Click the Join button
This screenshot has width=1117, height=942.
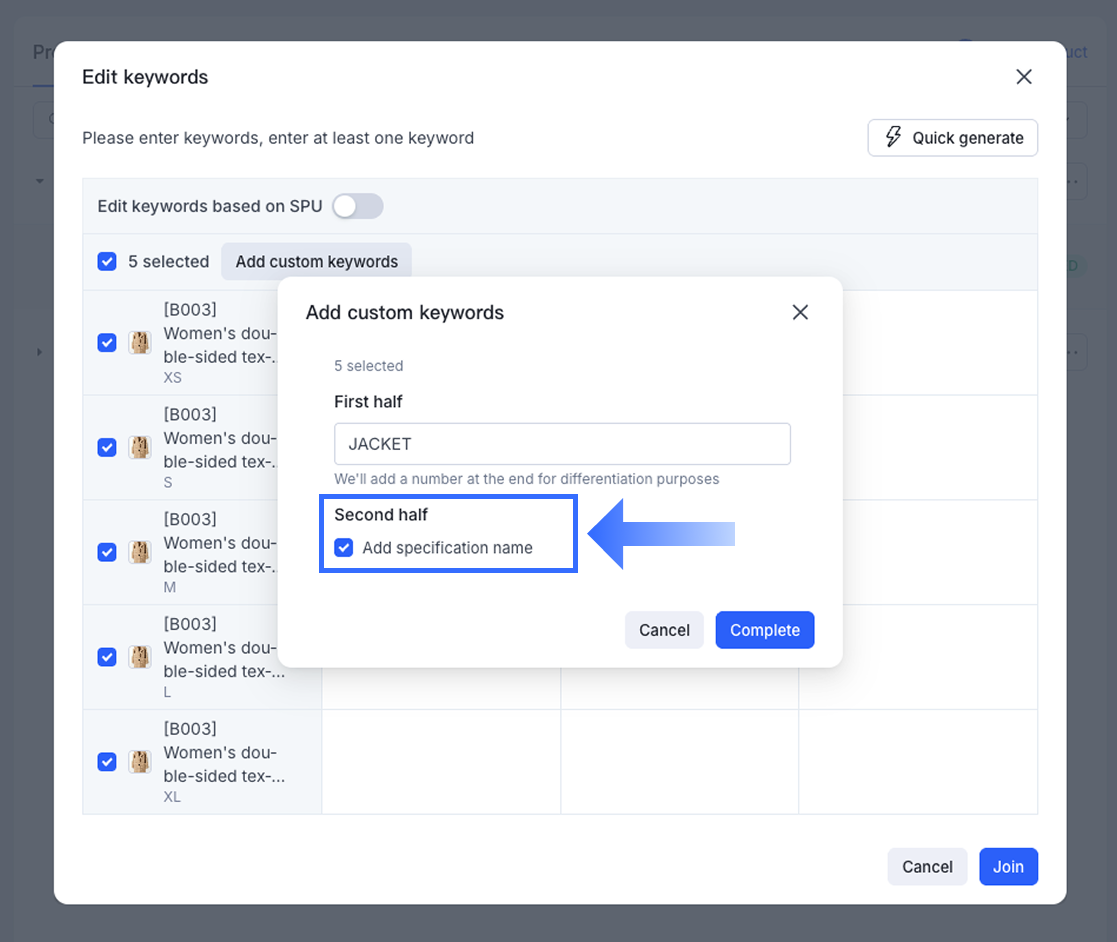(1008, 867)
